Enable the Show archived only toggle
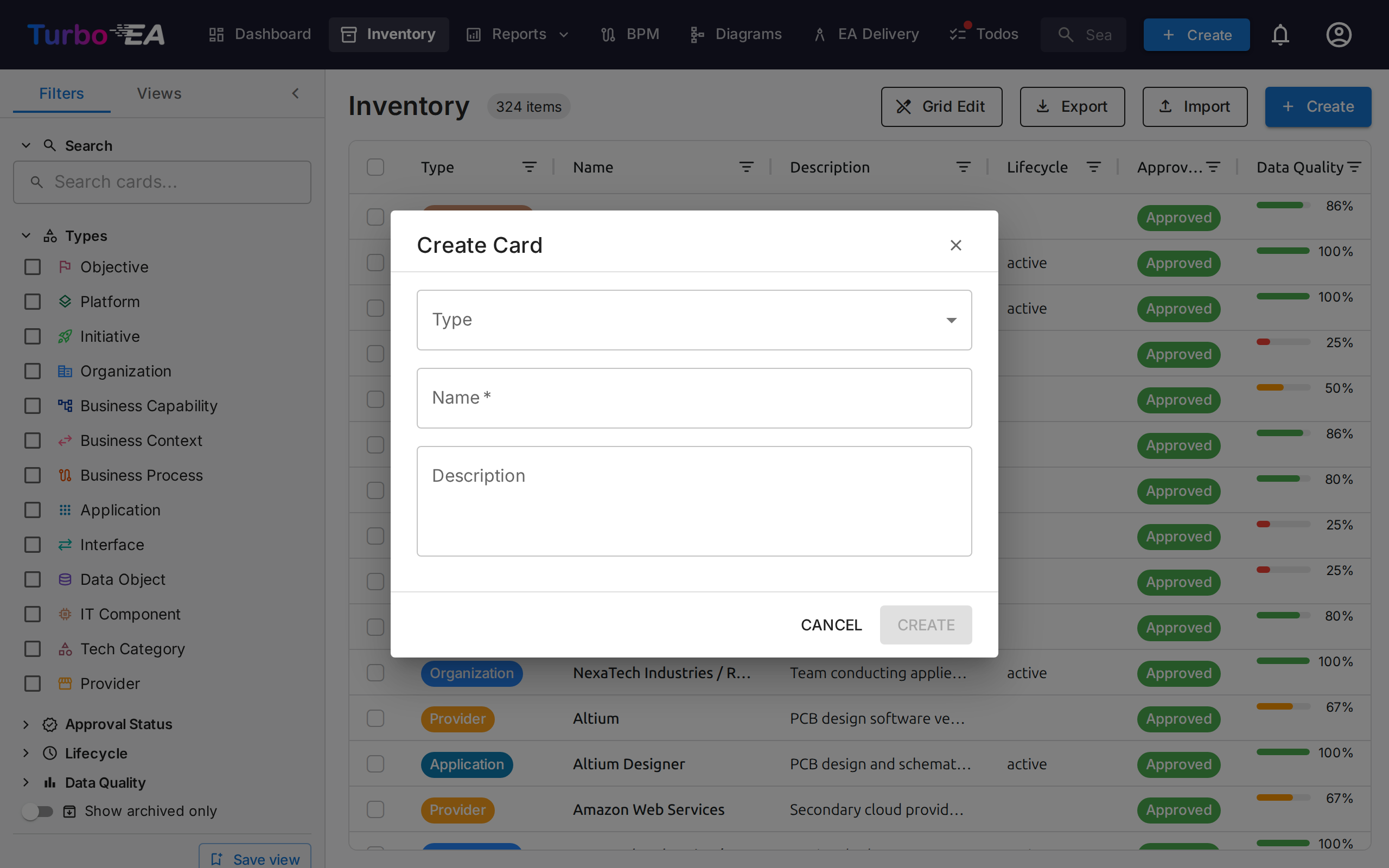 coord(38,811)
